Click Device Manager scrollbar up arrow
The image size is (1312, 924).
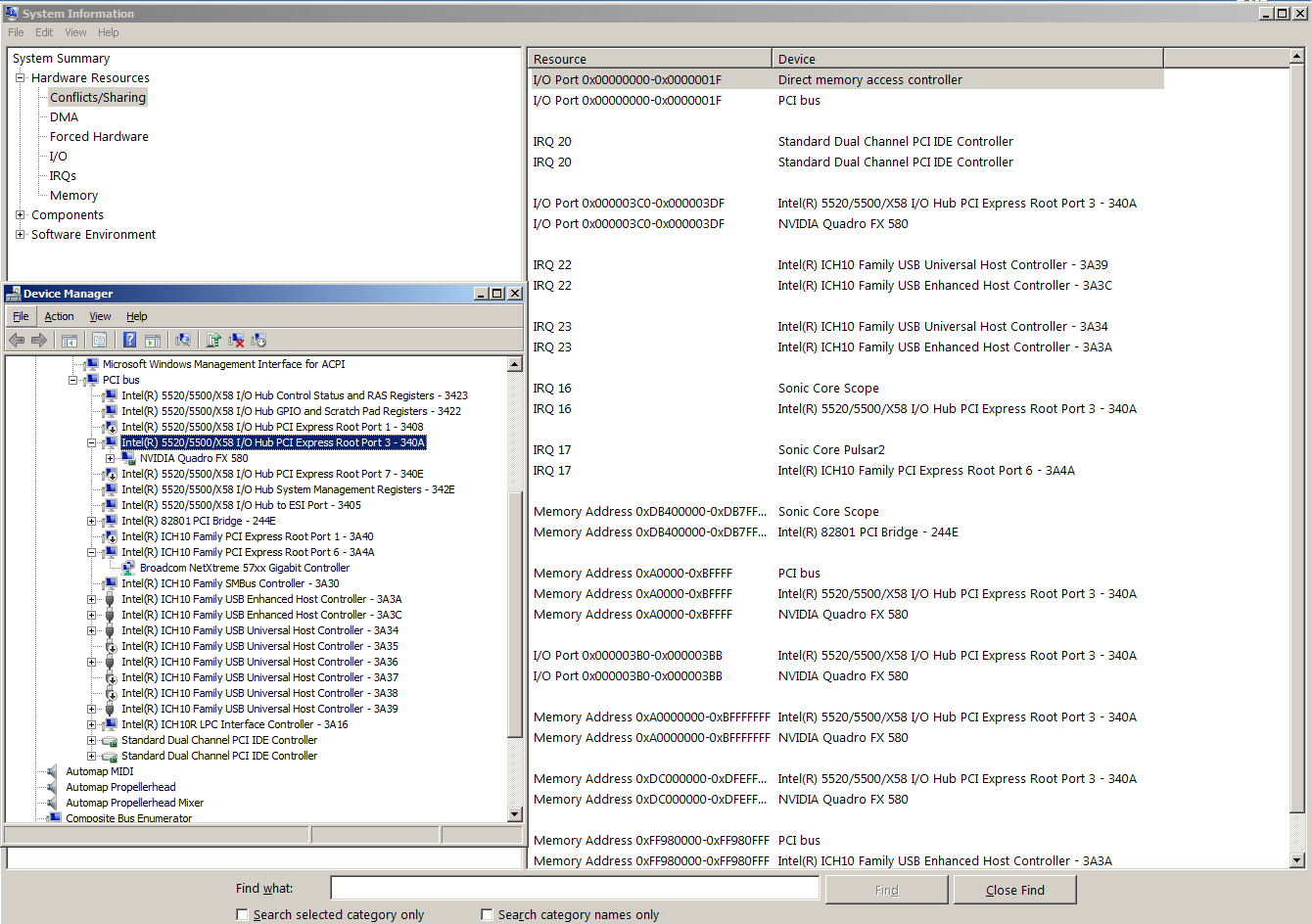[x=515, y=364]
